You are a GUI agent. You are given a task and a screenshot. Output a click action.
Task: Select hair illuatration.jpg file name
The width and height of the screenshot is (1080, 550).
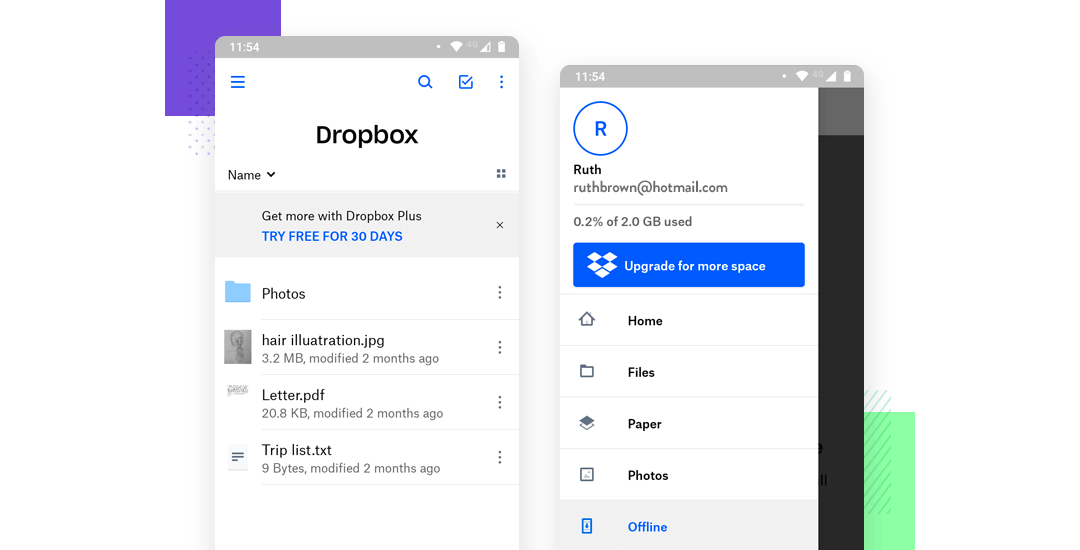[x=323, y=341]
